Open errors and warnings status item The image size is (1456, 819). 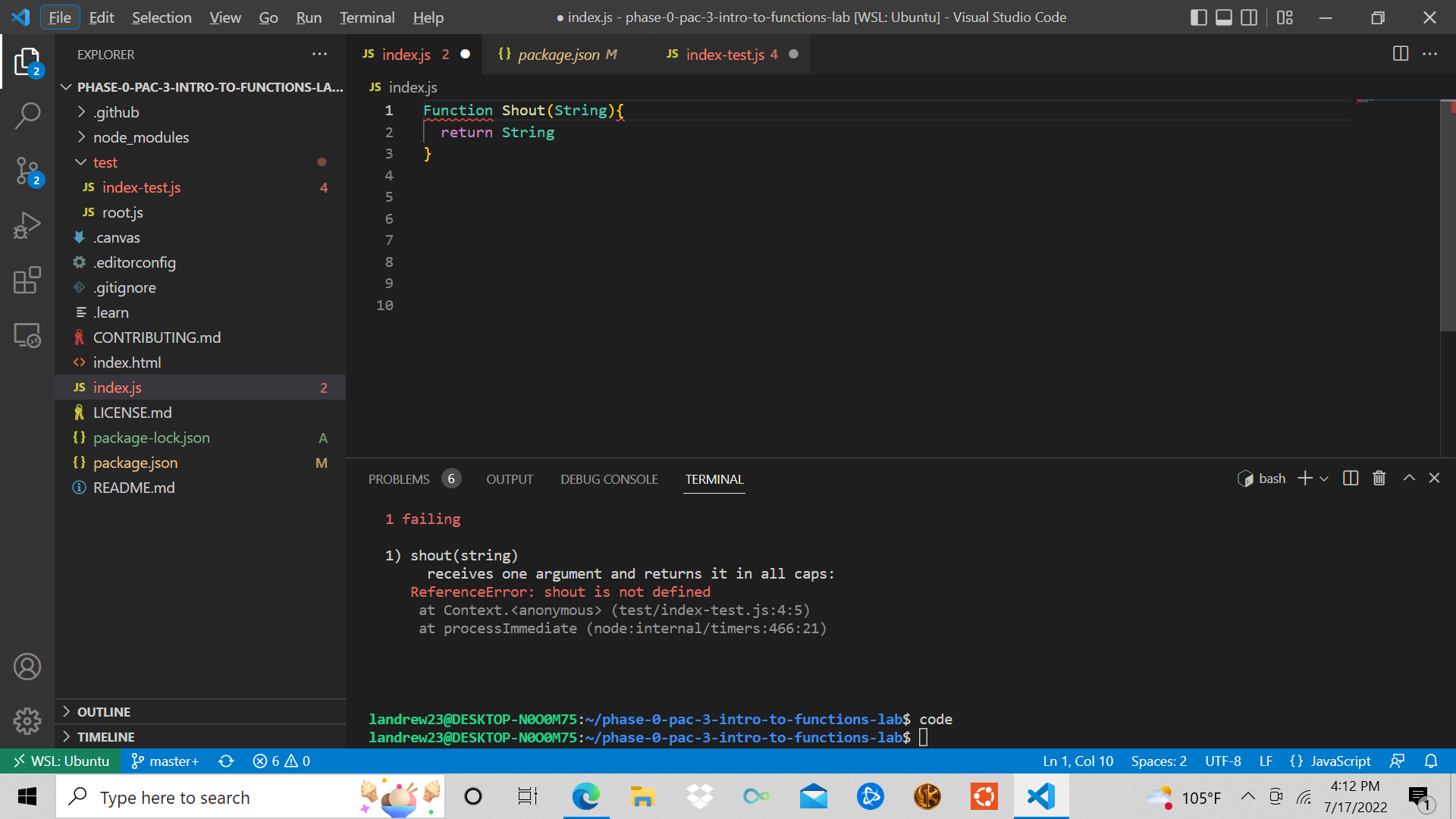coord(281,761)
